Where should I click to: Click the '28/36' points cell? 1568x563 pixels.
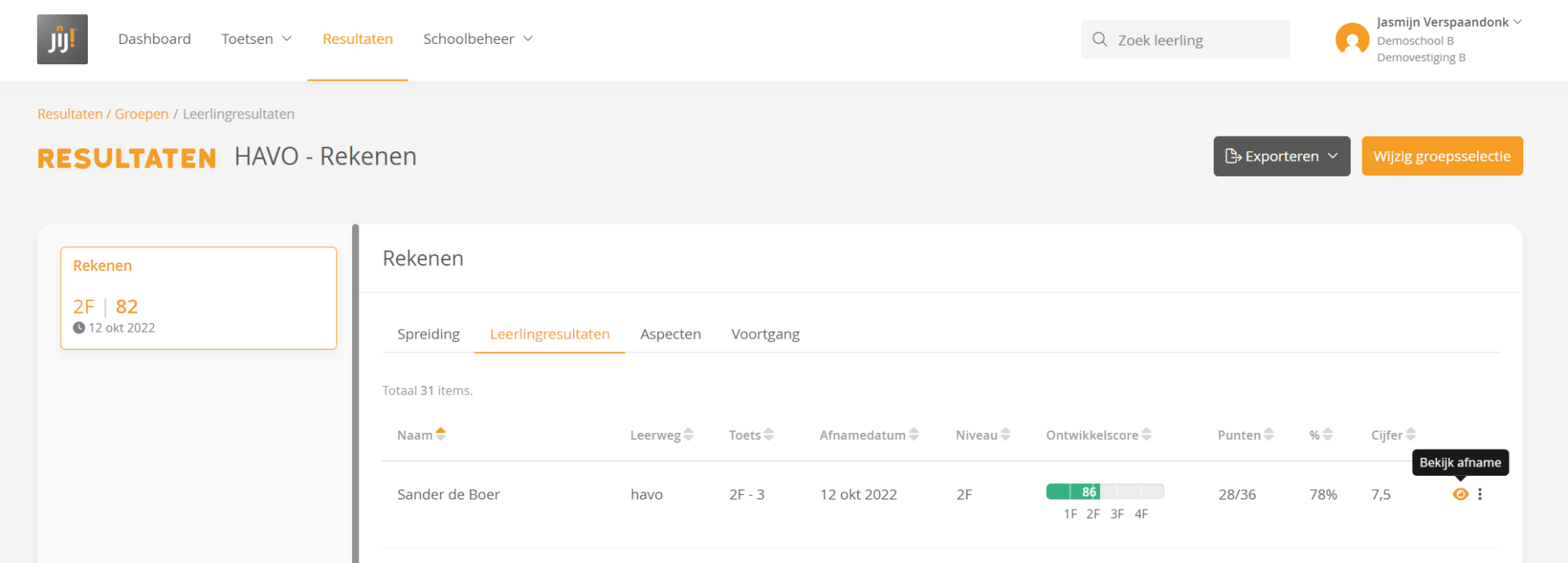pyautogui.click(x=1237, y=495)
